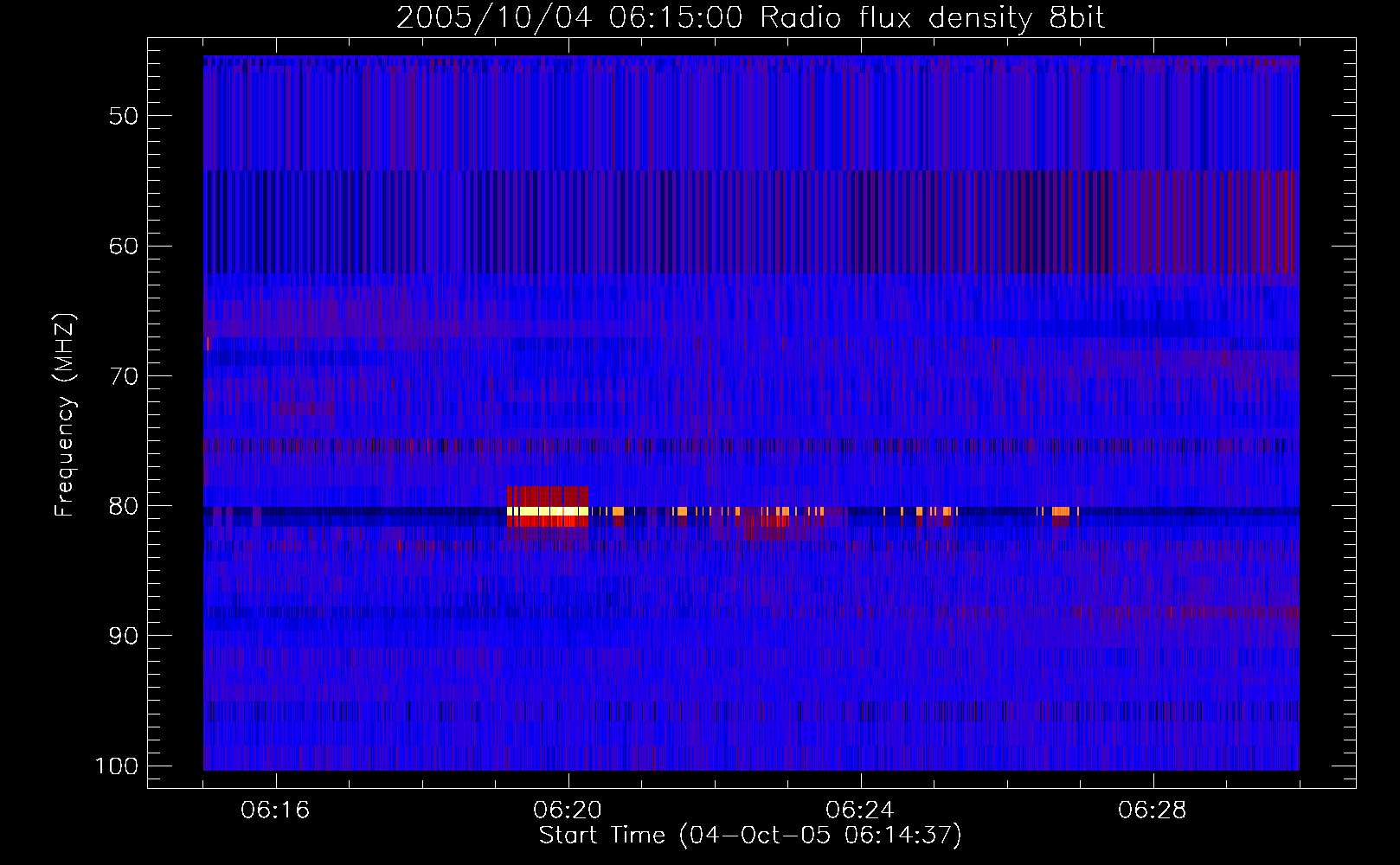Screen dimensions: 1400x865
Task: Click the 70 MHz frequency tick label
Action: click(x=123, y=376)
